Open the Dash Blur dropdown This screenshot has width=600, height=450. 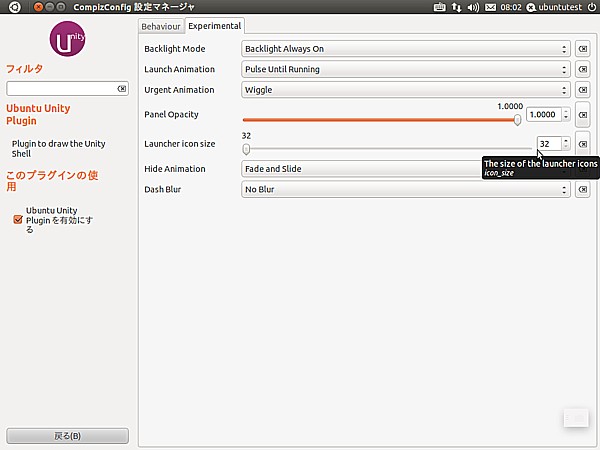pos(406,189)
